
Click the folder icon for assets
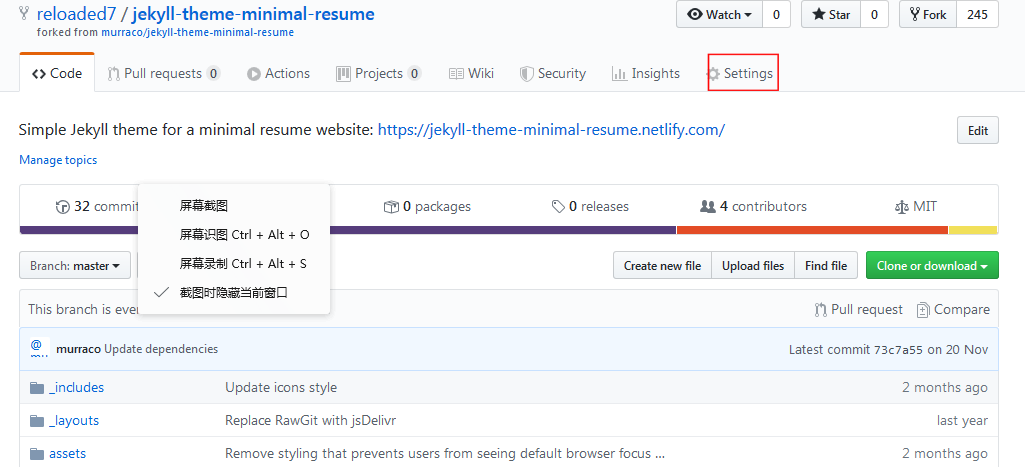point(37,453)
